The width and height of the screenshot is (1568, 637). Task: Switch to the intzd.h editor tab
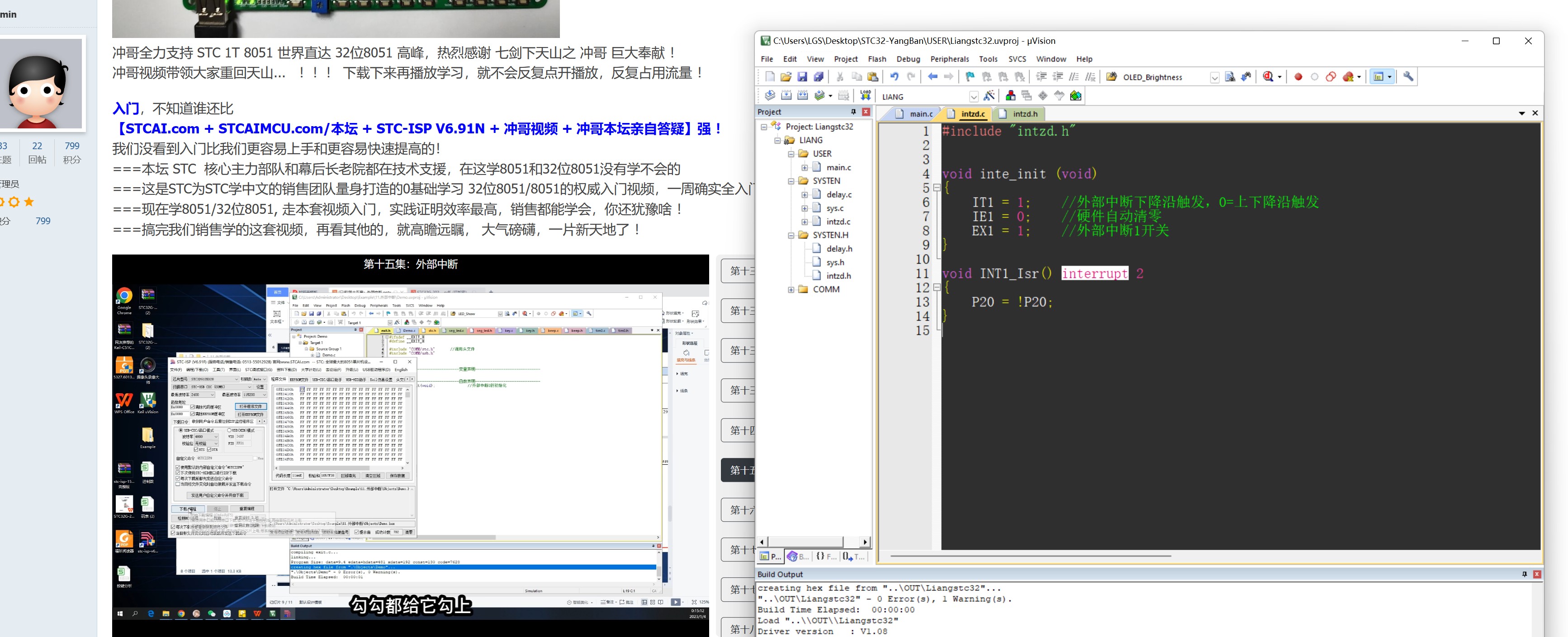[1019, 114]
